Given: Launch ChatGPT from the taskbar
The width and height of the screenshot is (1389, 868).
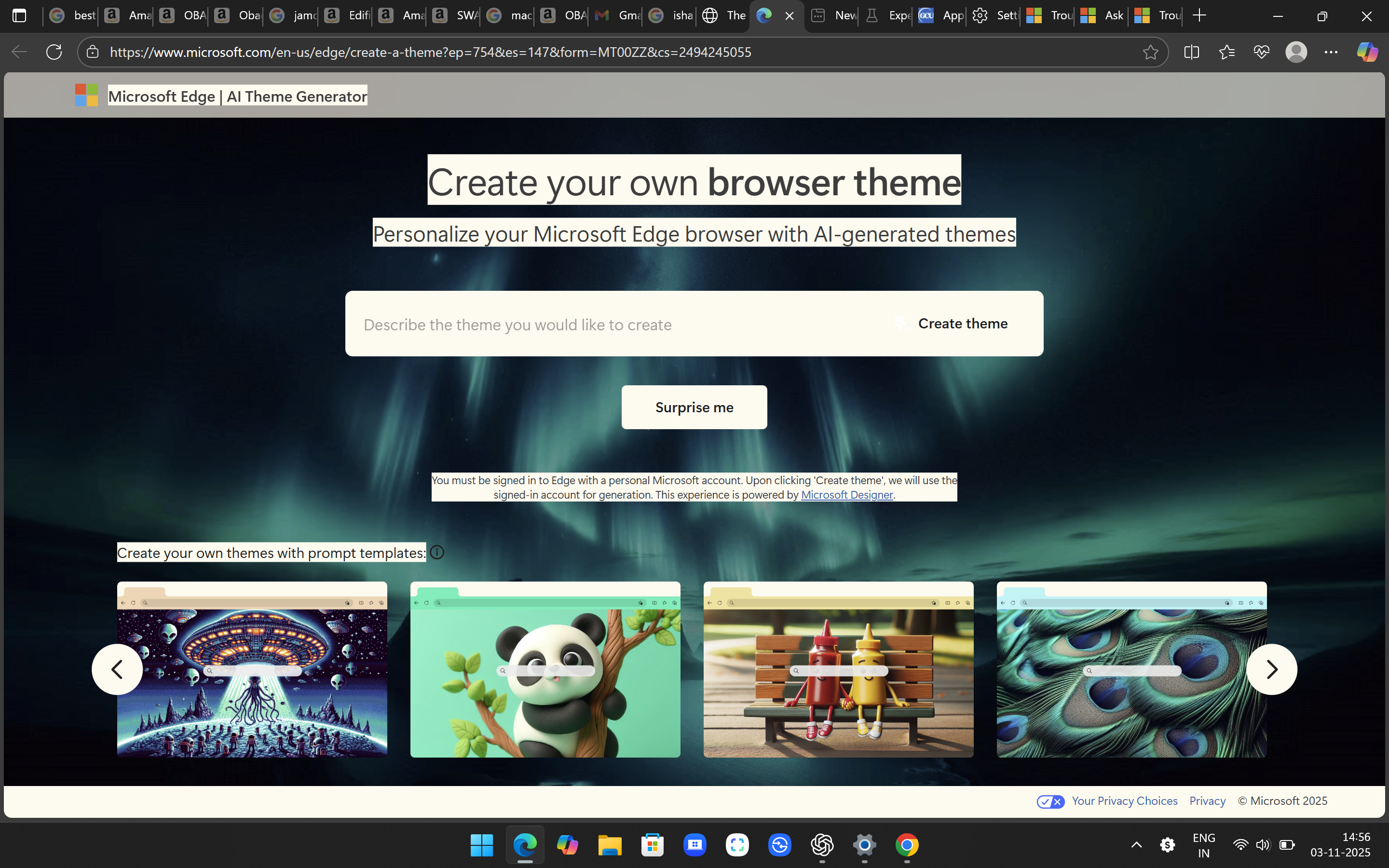Looking at the screenshot, I should (822, 844).
